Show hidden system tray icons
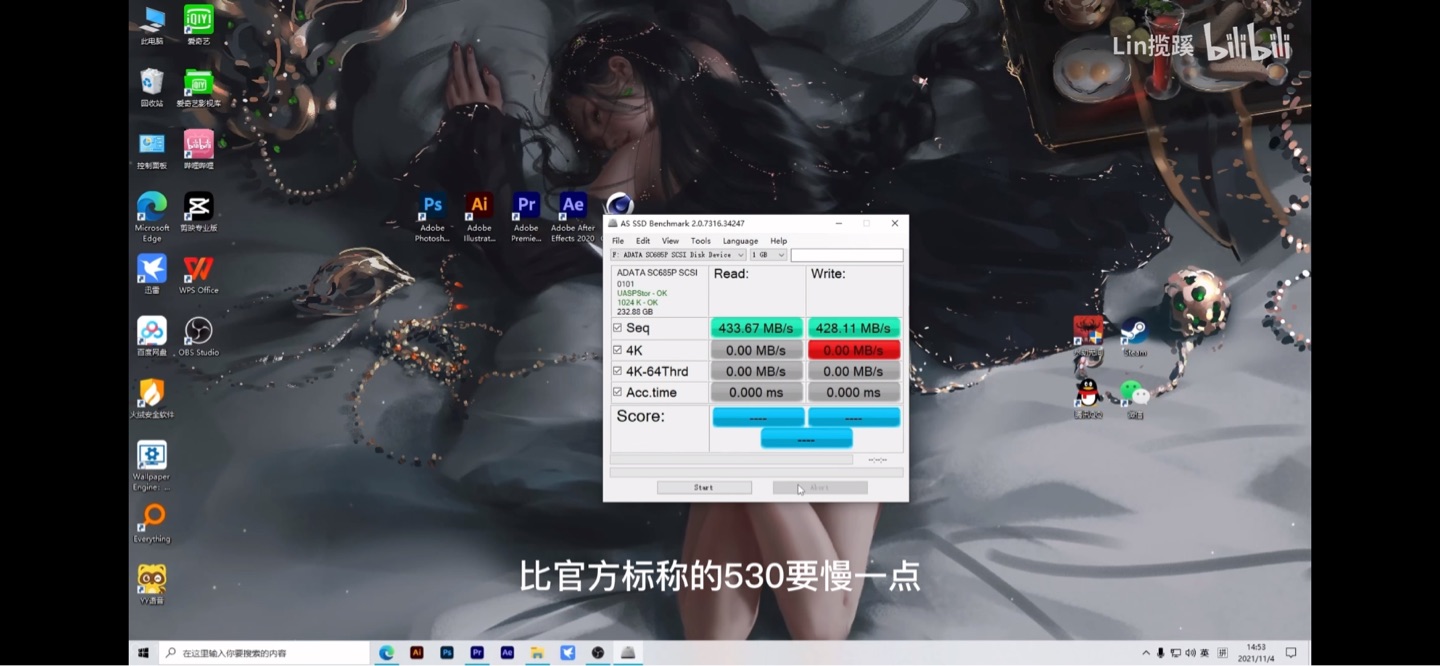 [1146, 653]
